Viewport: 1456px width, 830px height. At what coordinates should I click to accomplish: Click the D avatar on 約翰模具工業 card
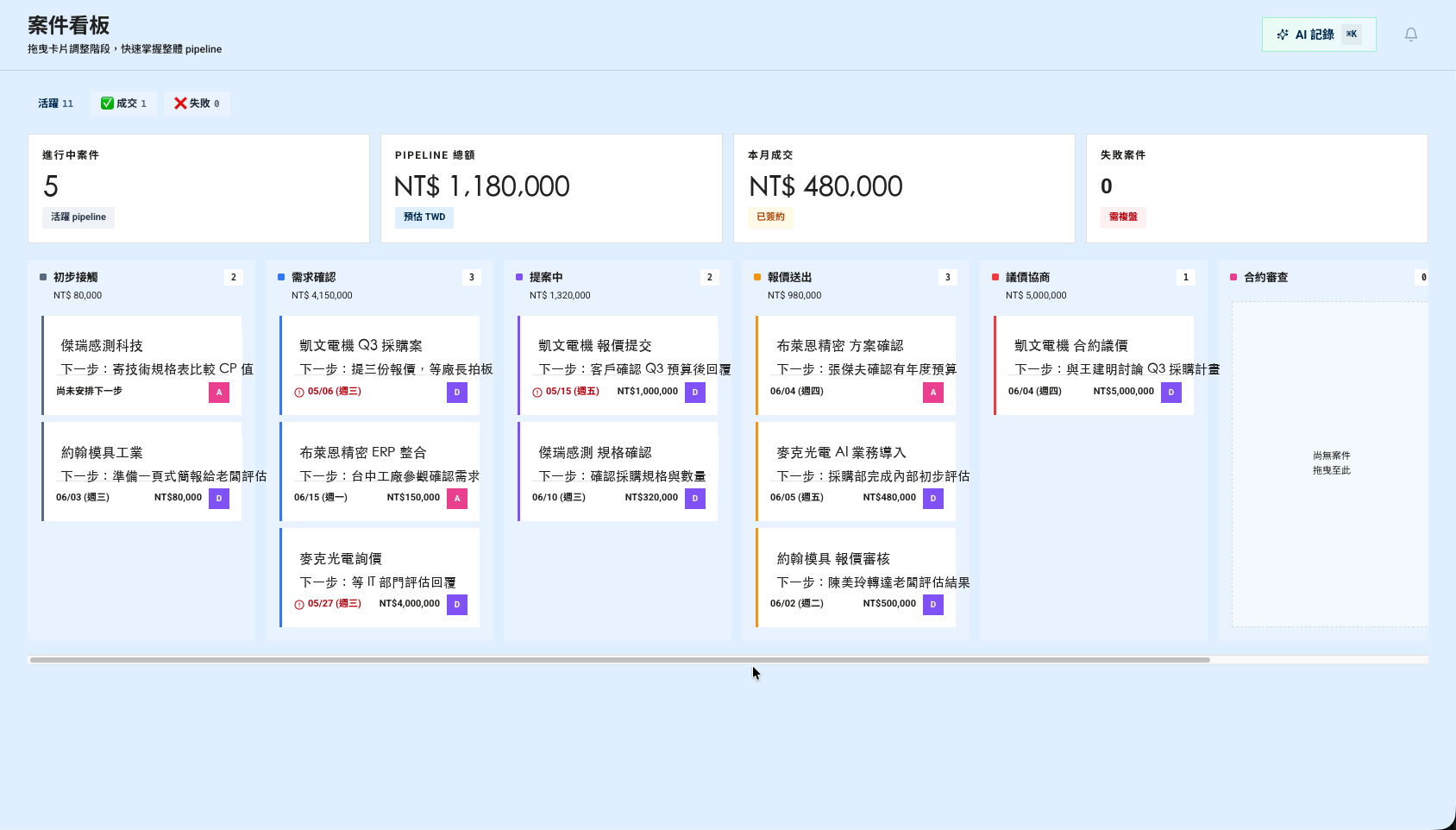pos(219,499)
